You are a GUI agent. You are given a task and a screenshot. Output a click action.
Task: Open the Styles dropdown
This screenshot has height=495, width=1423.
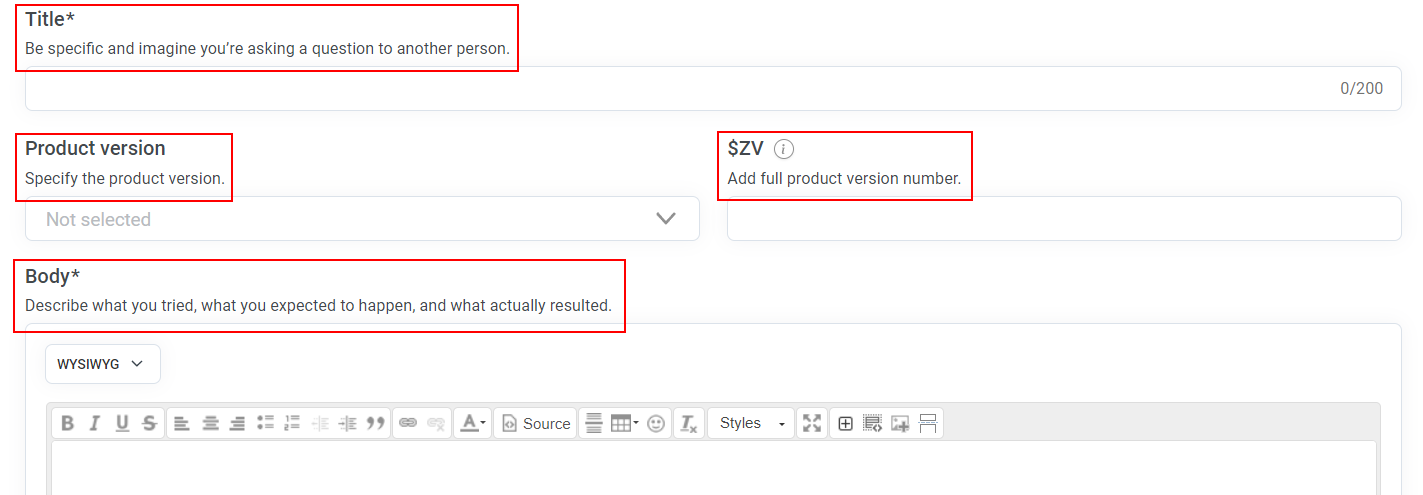750,424
